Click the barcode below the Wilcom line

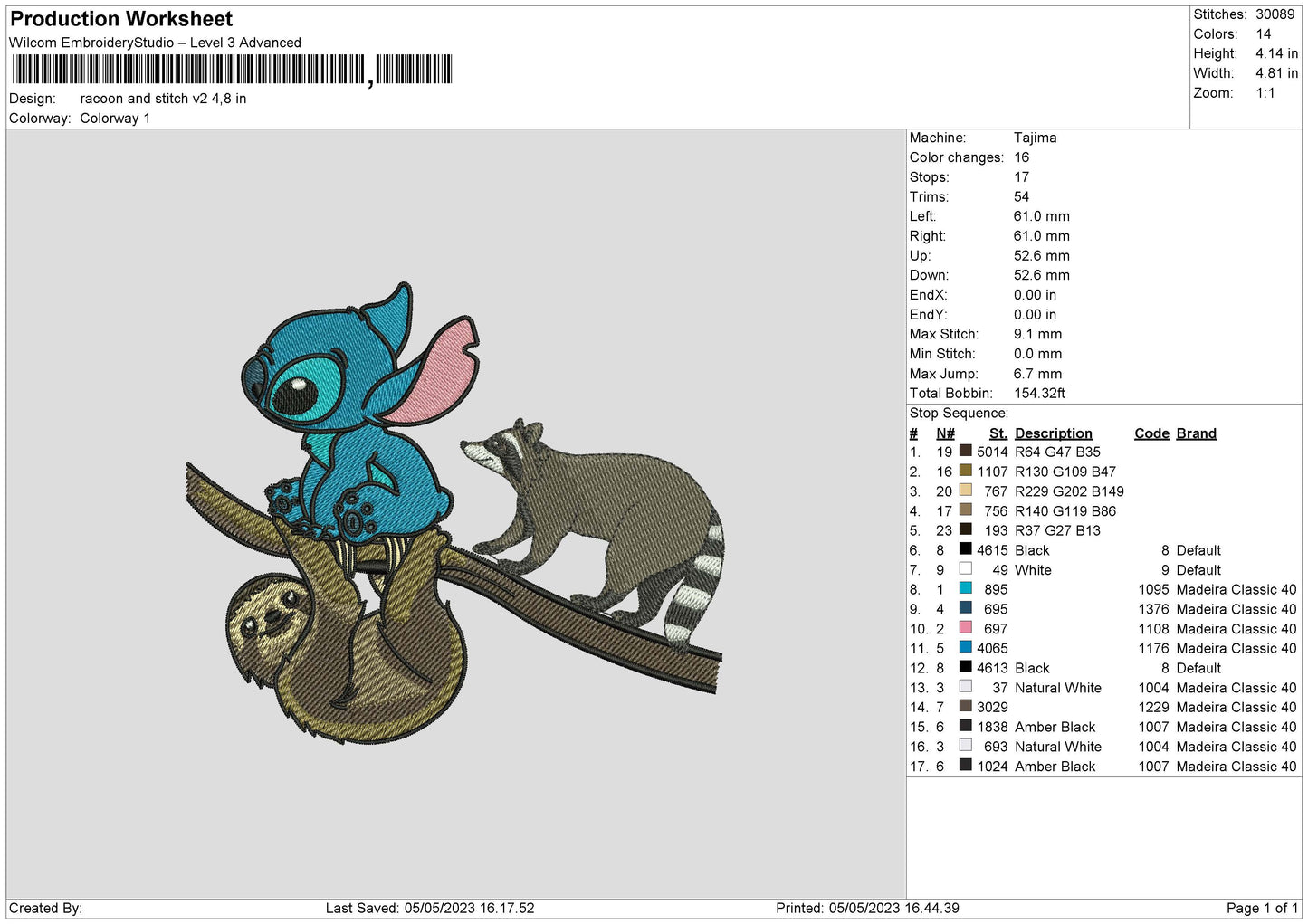pos(232,70)
